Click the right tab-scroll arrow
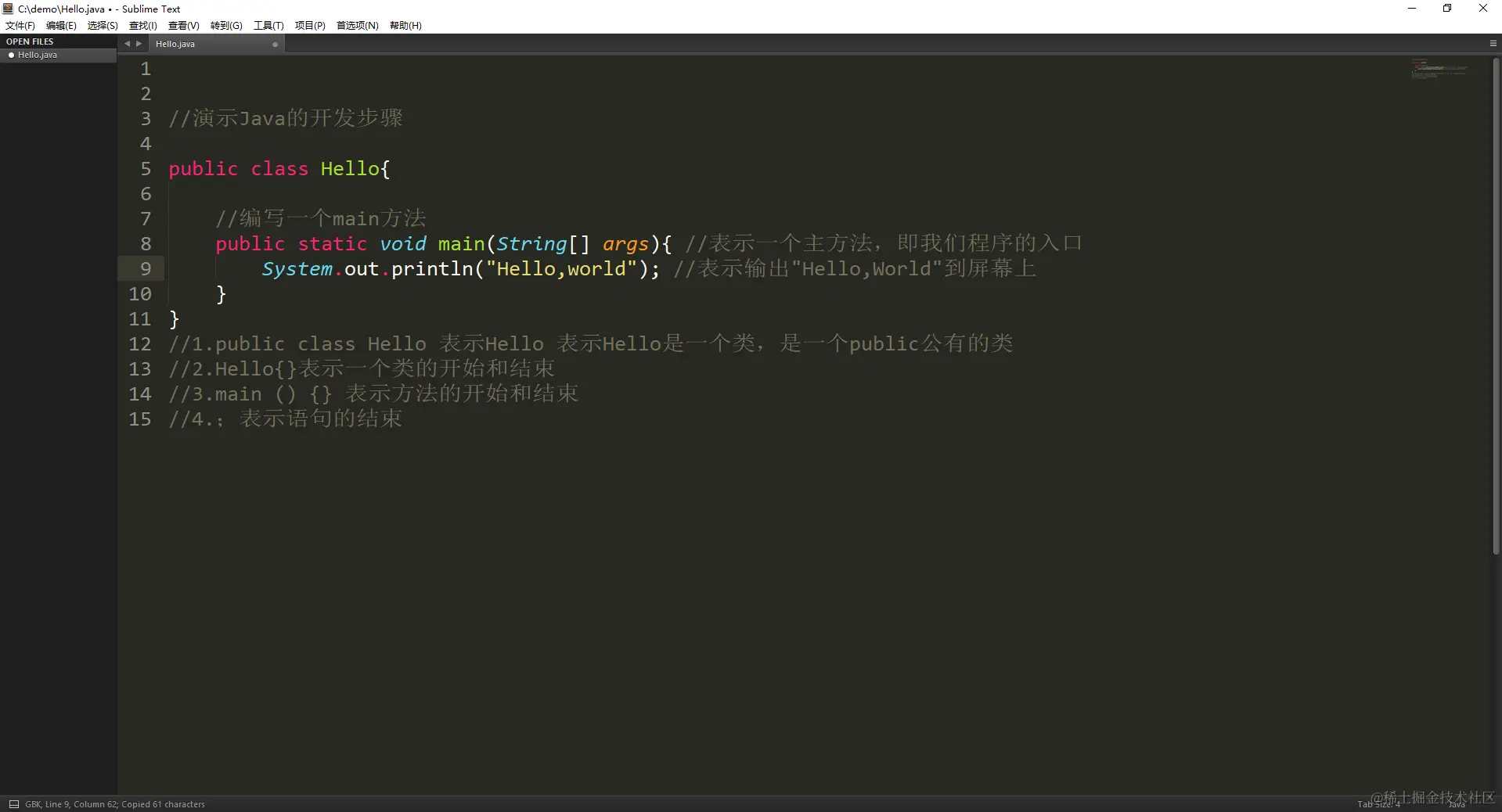The image size is (1502, 812). (x=139, y=44)
